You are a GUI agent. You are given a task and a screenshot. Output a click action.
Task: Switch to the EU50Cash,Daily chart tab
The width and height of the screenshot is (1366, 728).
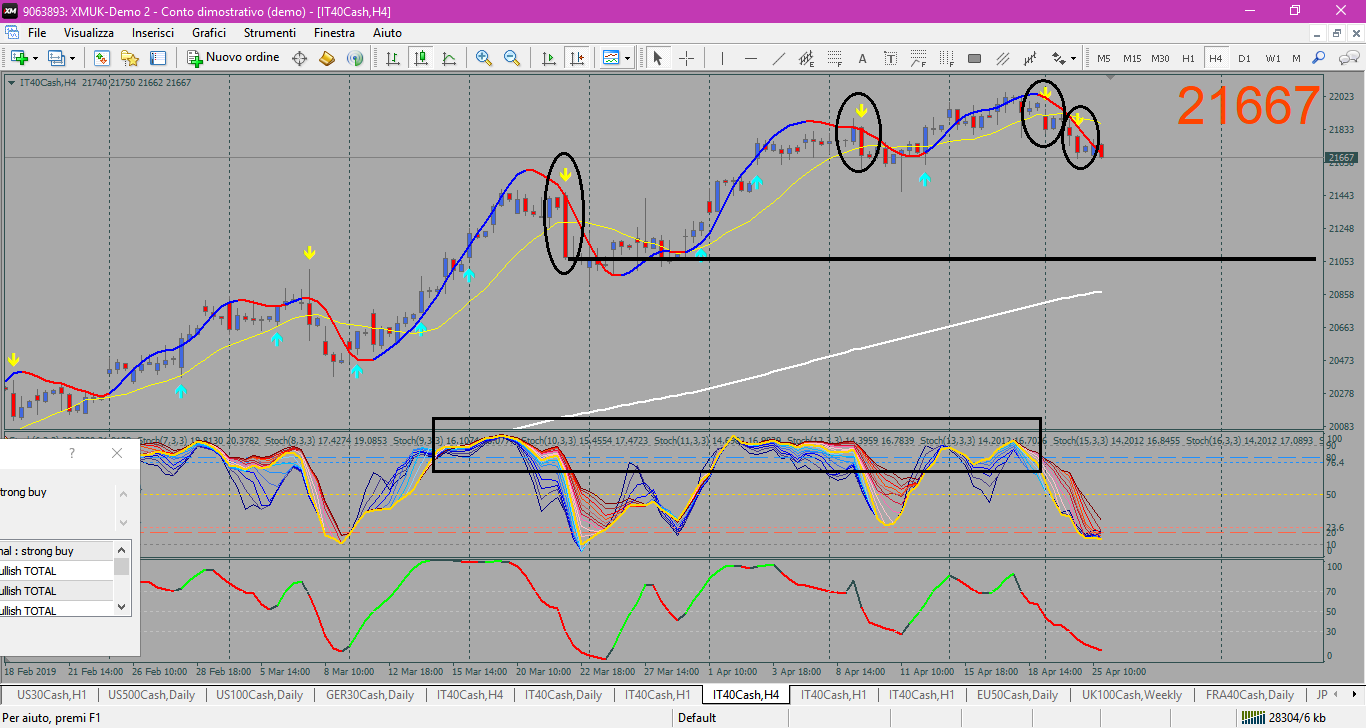[1015, 694]
